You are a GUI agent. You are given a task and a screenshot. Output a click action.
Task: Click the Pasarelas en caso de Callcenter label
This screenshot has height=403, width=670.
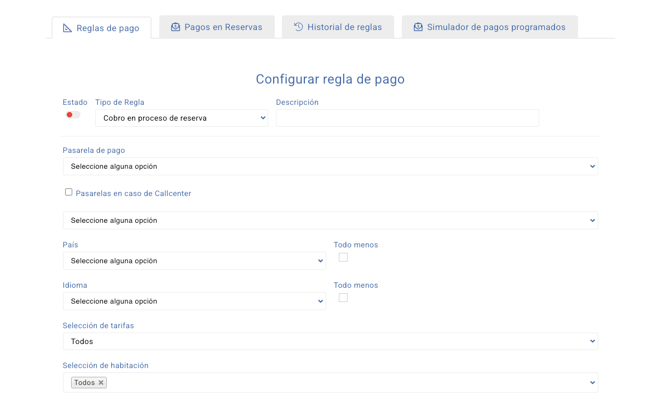pyautogui.click(x=133, y=193)
